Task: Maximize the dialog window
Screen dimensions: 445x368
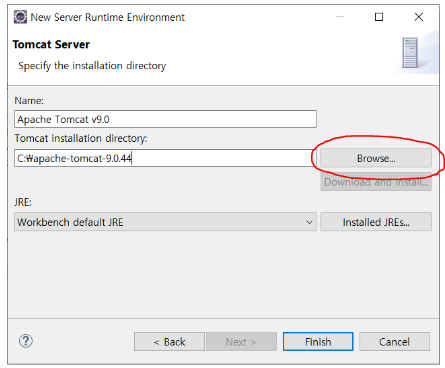Action: point(379,17)
